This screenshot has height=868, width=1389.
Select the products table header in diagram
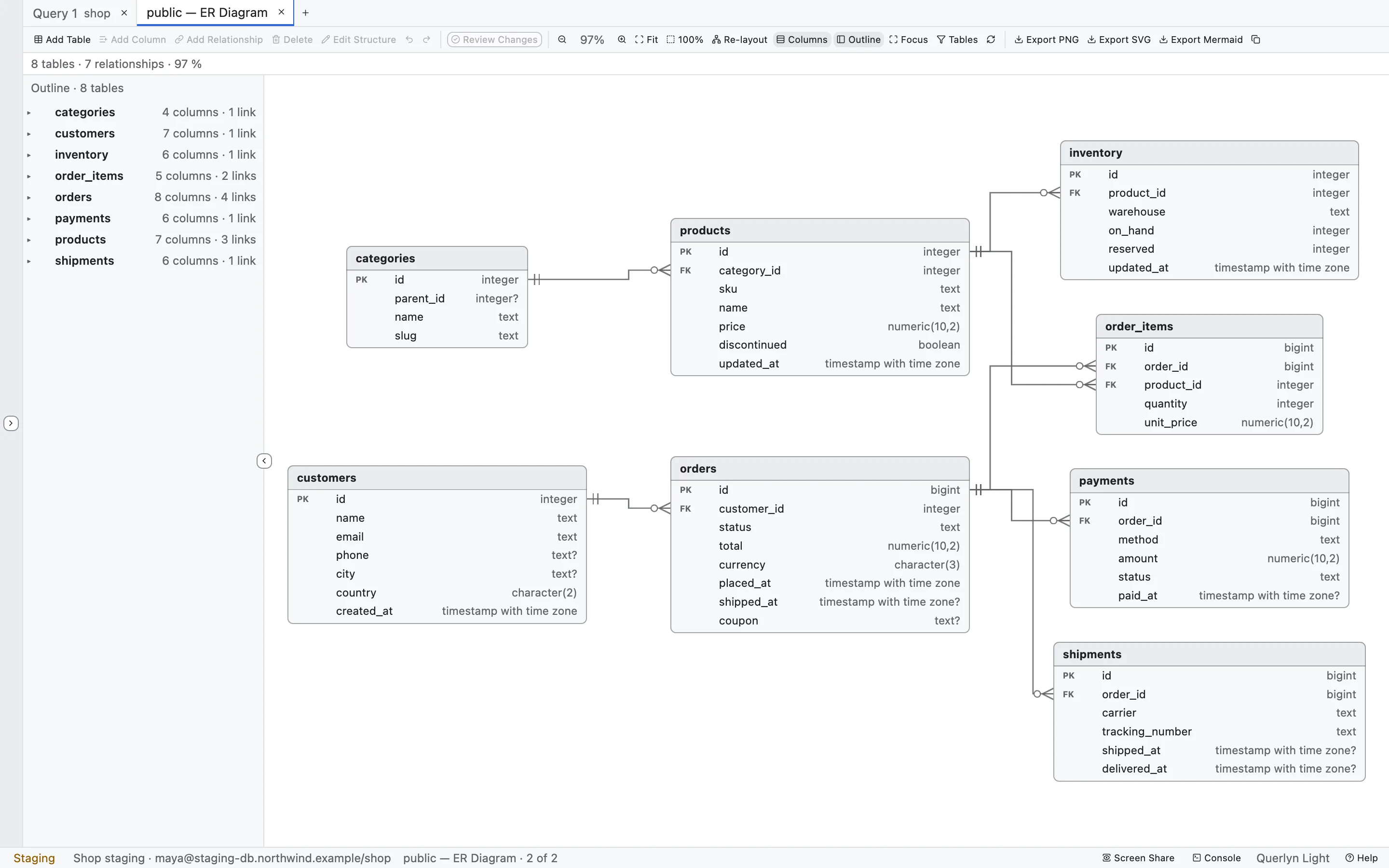(x=819, y=230)
